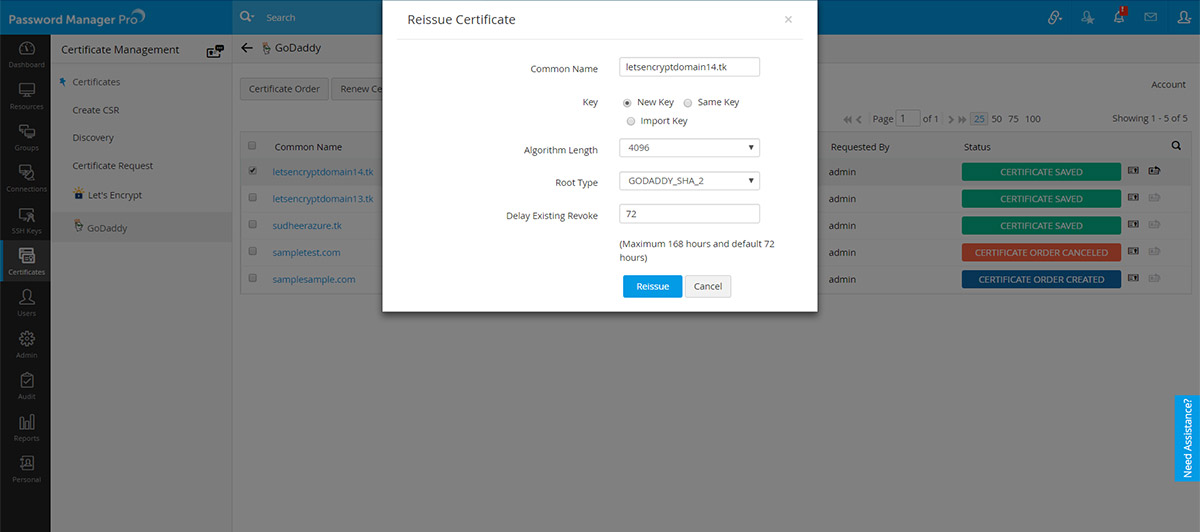Select the New Key radio option
The width and height of the screenshot is (1200, 532).
tap(628, 102)
